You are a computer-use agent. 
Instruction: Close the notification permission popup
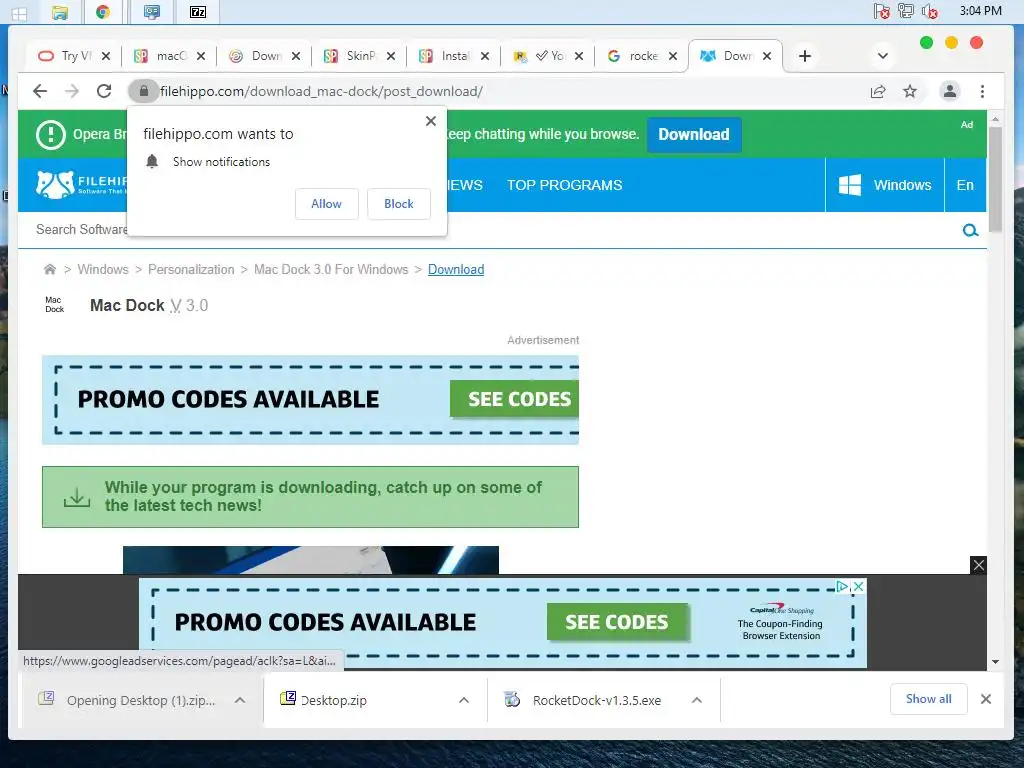click(x=430, y=121)
